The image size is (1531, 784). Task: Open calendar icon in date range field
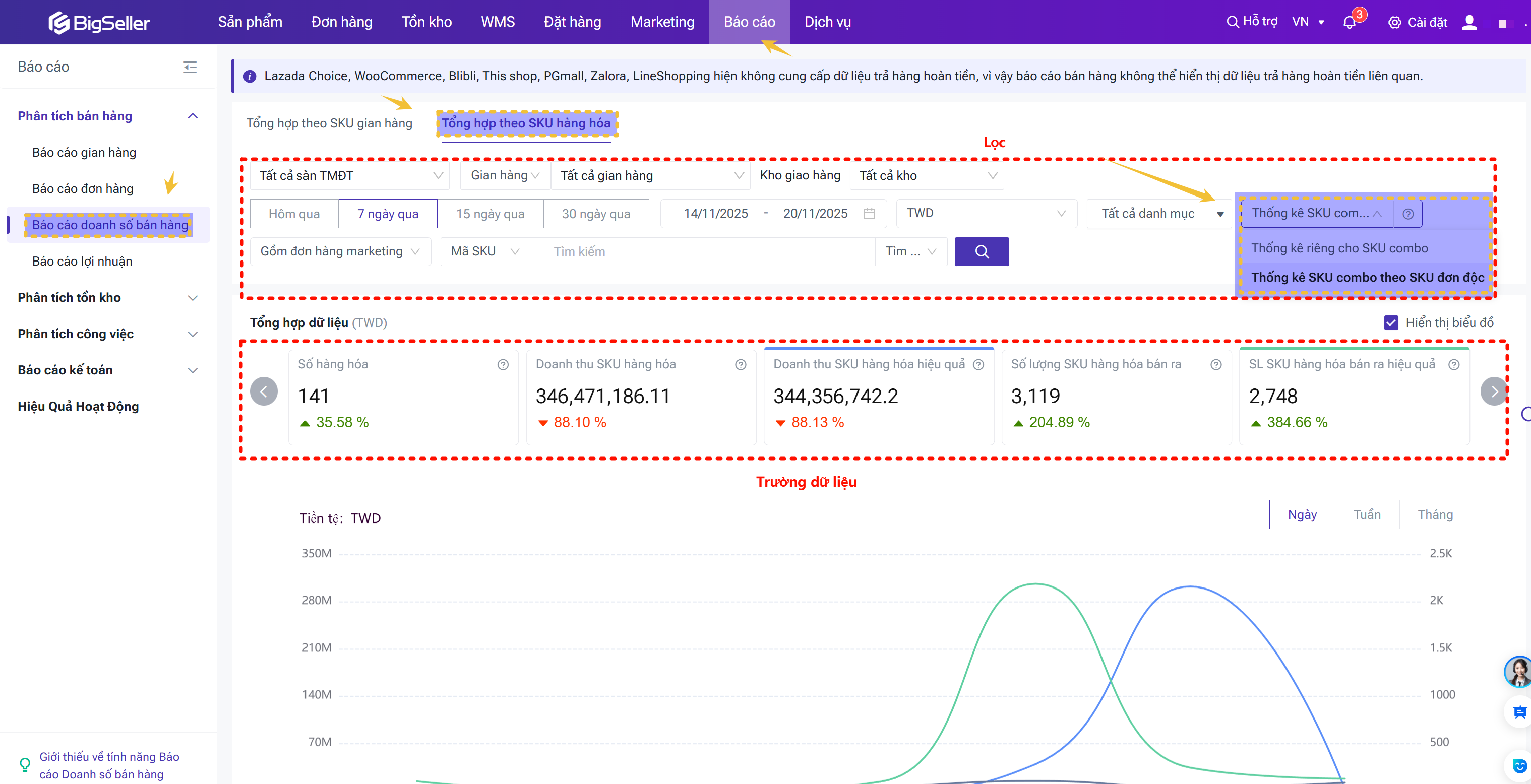tap(869, 214)
